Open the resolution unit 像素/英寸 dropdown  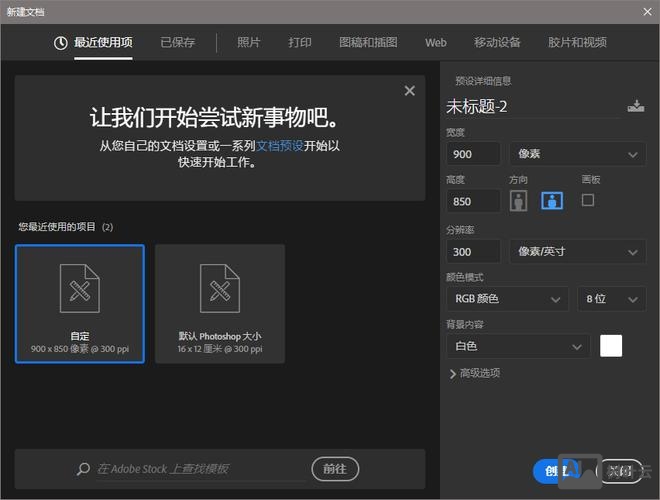(578, 252)
